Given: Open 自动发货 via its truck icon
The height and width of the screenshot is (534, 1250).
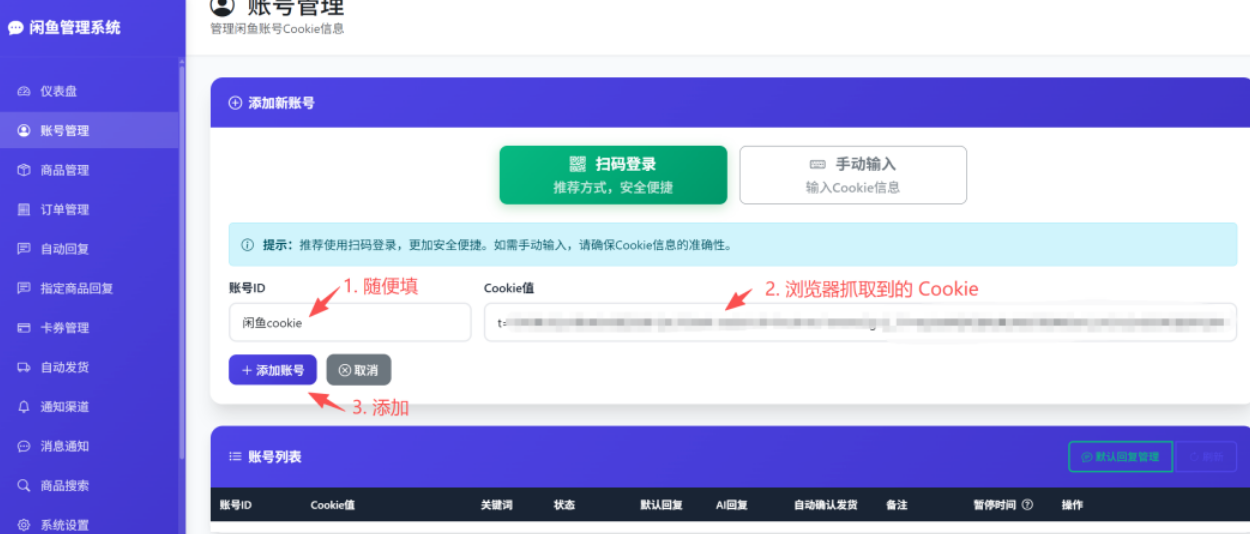Looking at the screenshot, I should 24,367.
